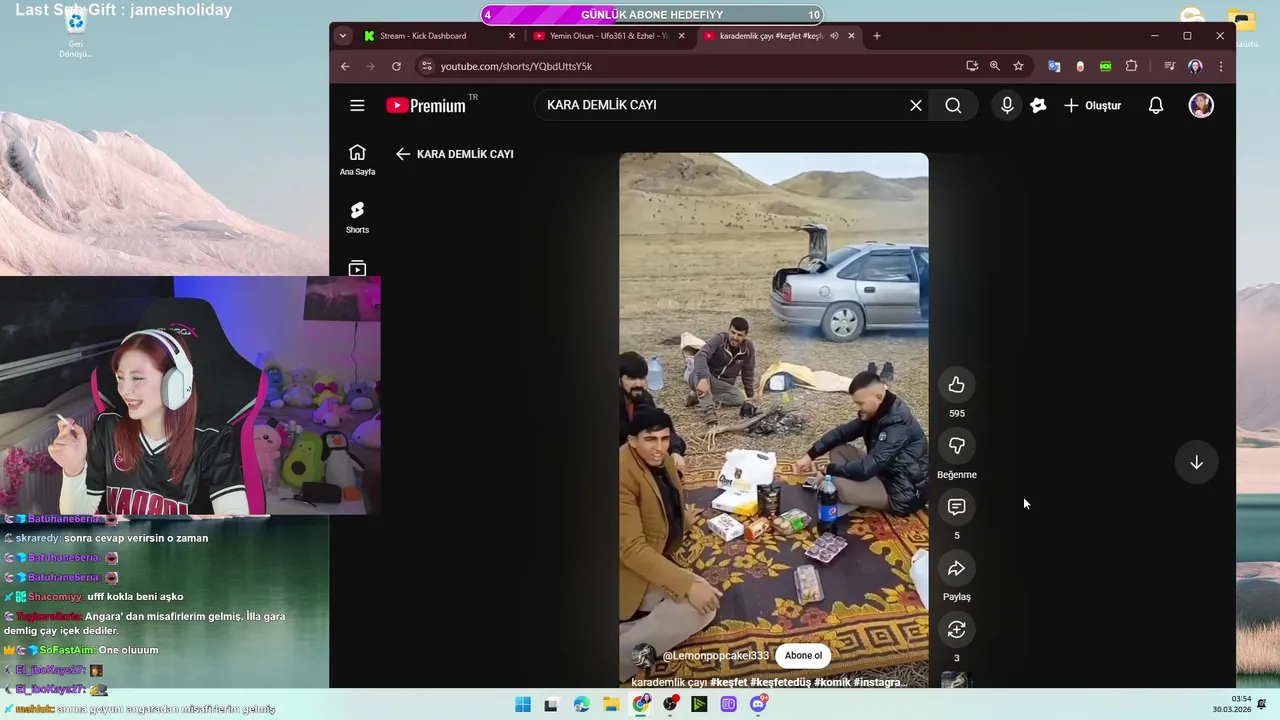Open the Chrome extensions puzzle menu
The height and width of the screenshot is (720, 1280).
1132,66
